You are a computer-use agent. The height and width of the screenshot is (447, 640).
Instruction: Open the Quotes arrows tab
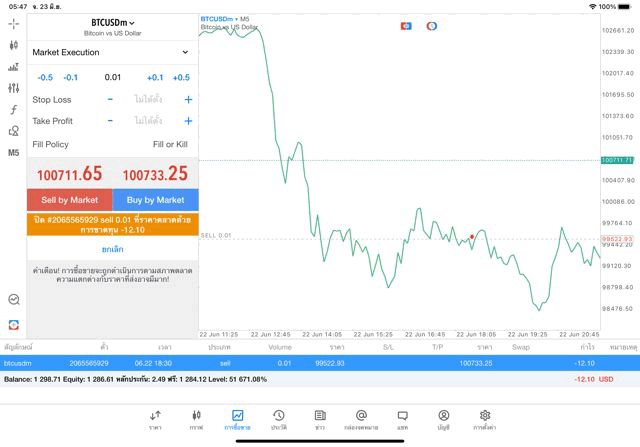[155, 419]
